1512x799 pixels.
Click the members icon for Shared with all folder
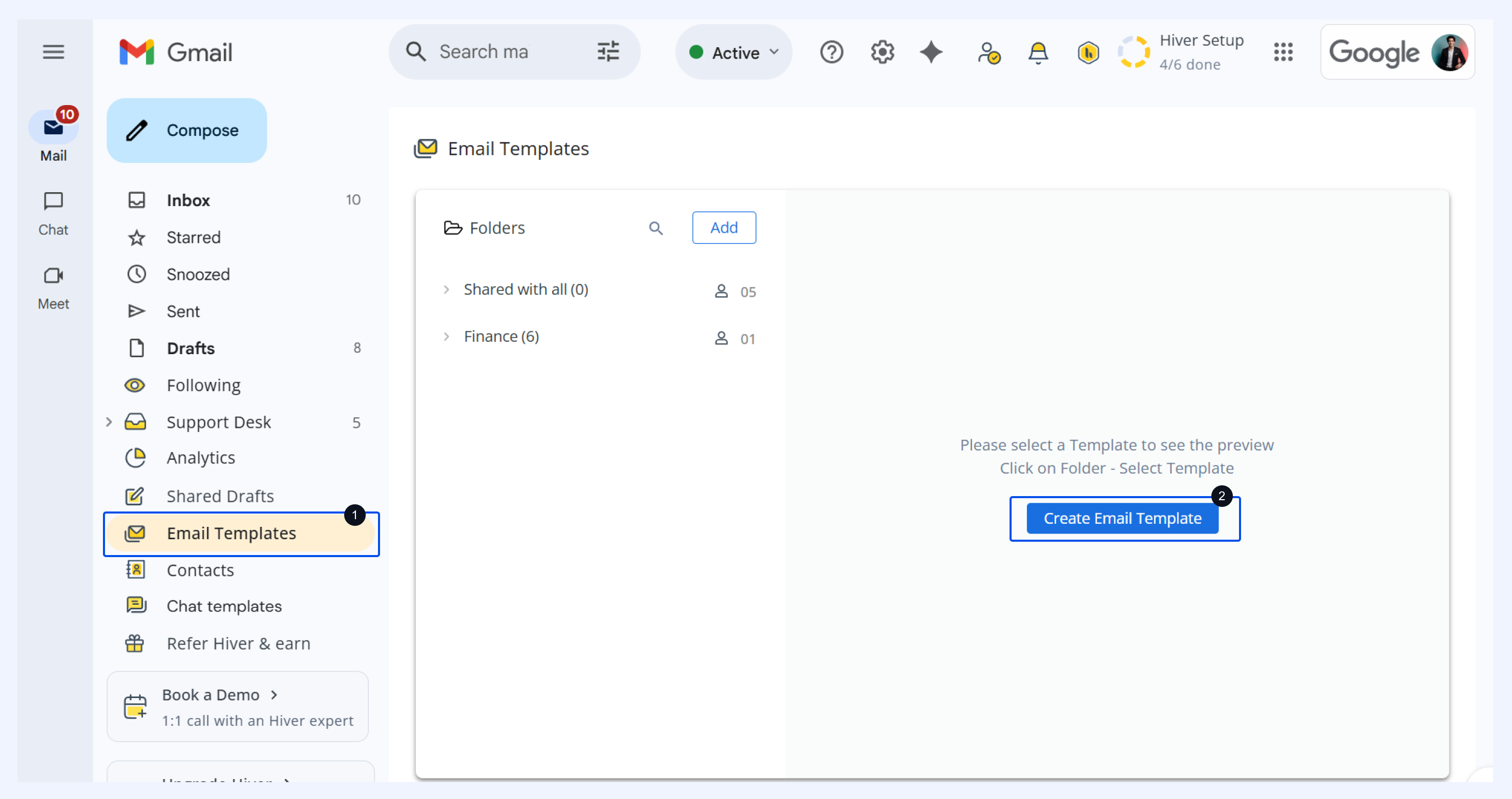click(x=721, y=291)
